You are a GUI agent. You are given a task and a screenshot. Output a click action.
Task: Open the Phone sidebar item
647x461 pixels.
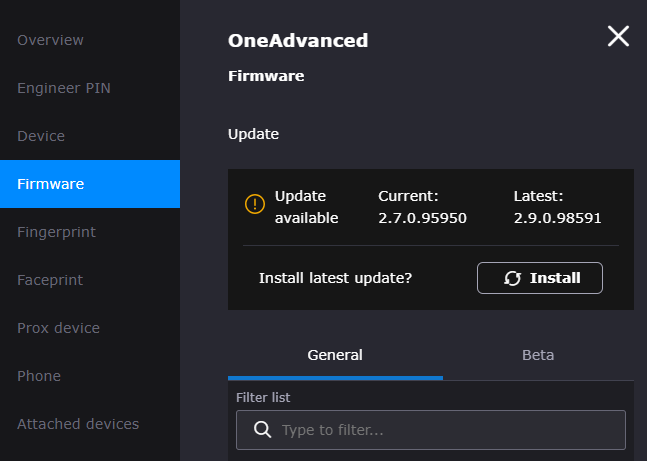click(x=39, y=376)
